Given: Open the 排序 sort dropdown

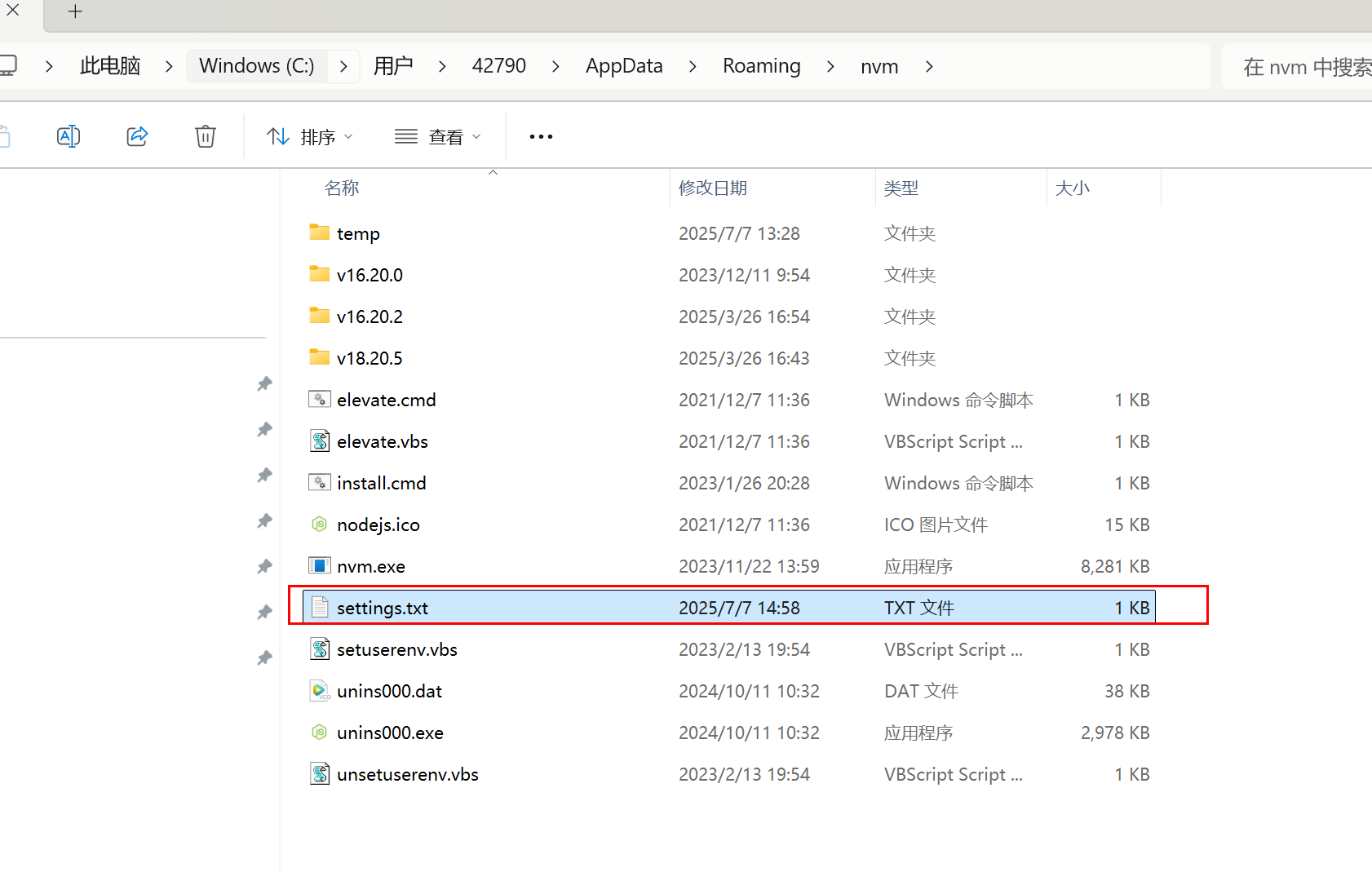Looking at the screenshot, I should pyautogui.click(x=310, y=136).
